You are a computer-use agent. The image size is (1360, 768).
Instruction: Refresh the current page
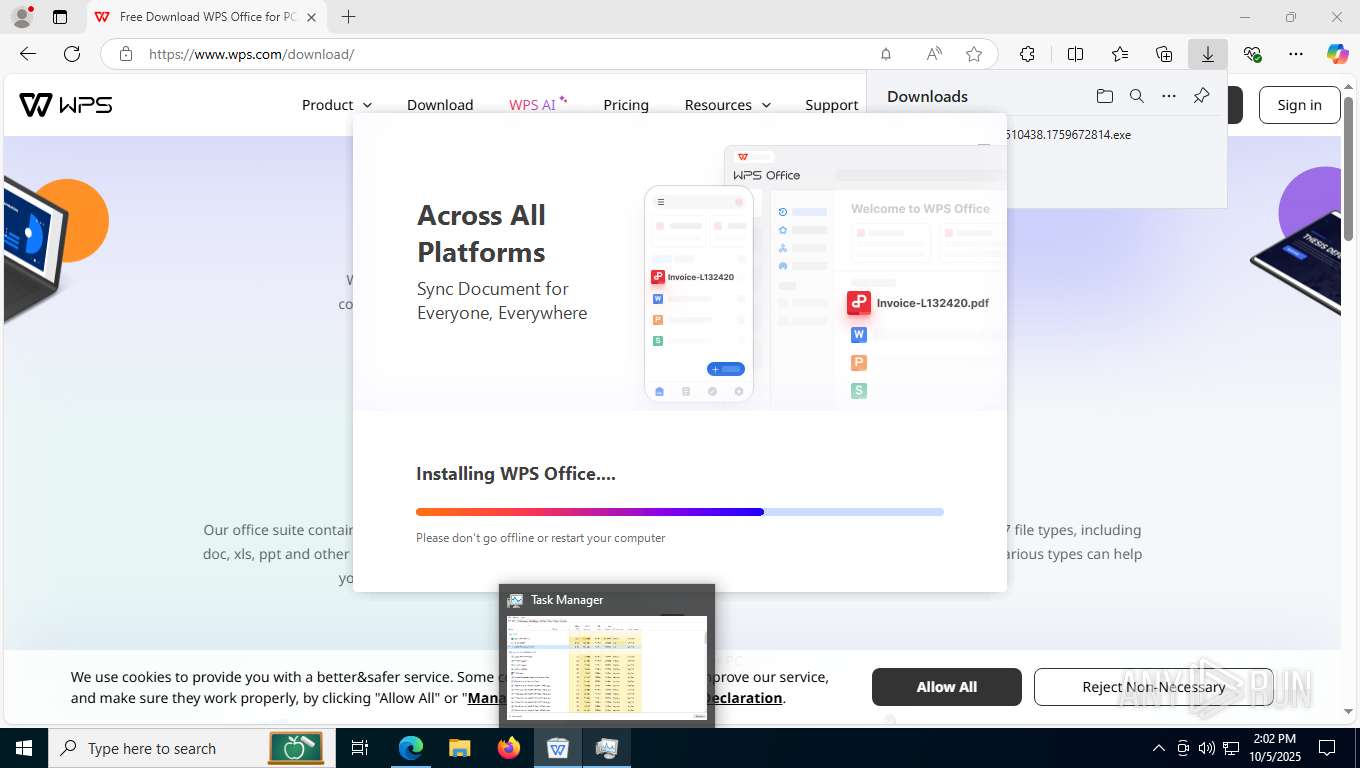72,54
